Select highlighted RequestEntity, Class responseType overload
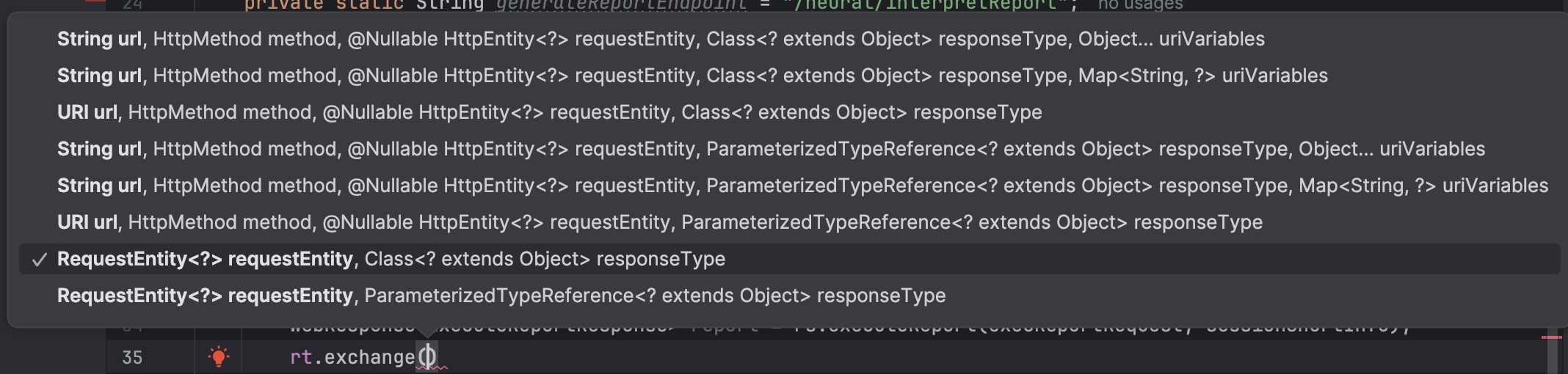Viewport: 1568px width, 374px height. point(391,259)
